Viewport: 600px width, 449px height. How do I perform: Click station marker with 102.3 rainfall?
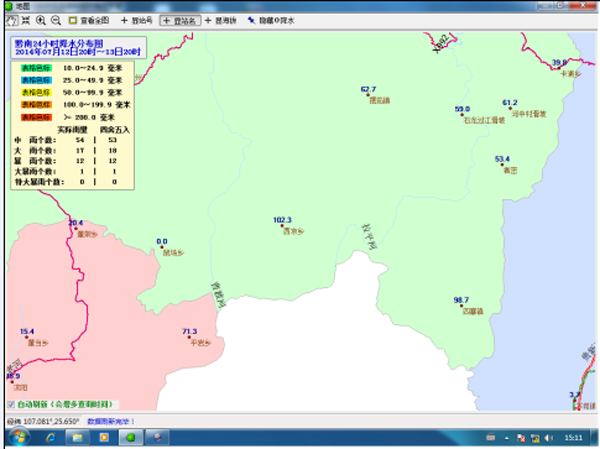click(282, 226)
